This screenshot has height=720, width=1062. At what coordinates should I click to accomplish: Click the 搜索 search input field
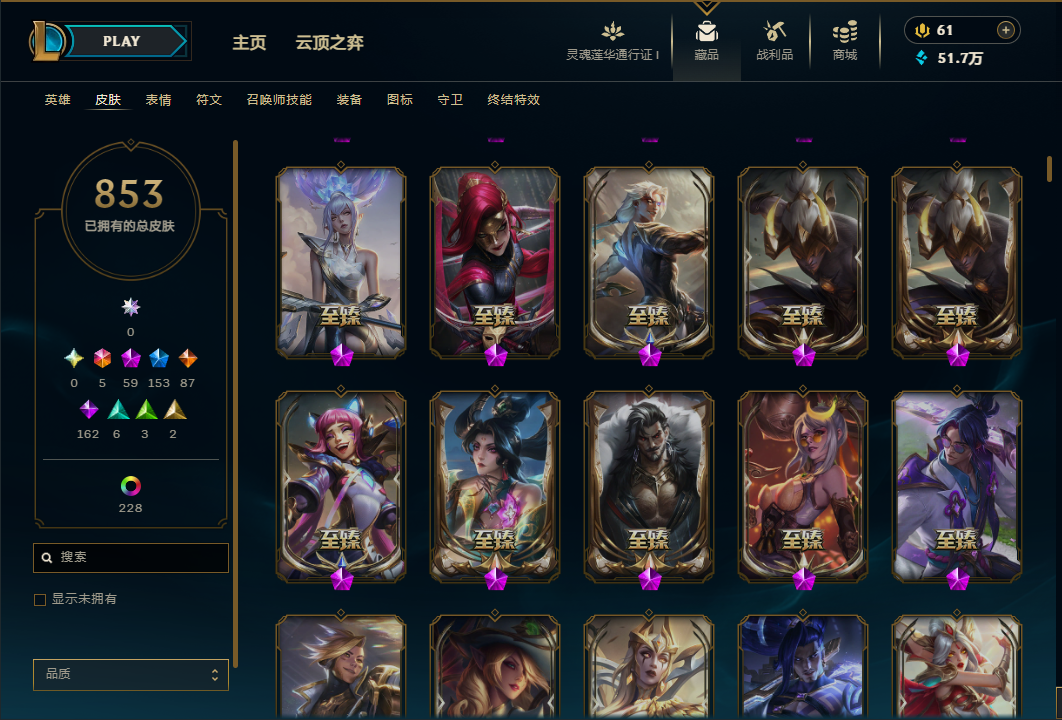(131, 557)
